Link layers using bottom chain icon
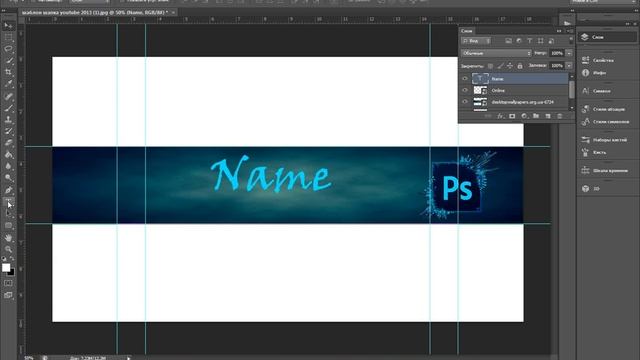 pos(488,116)
